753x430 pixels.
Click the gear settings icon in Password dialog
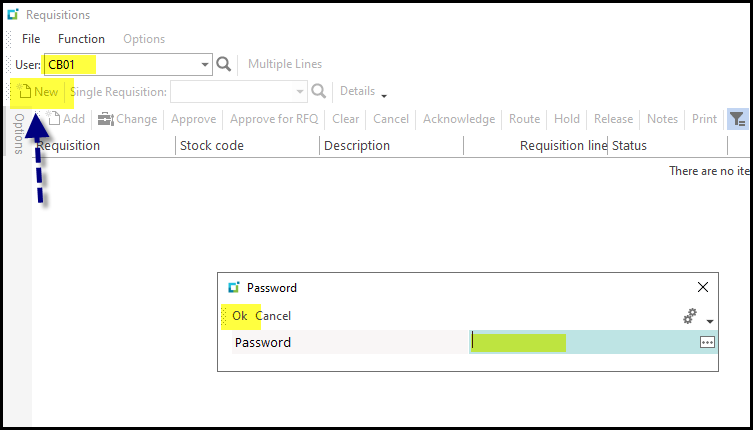tap(690, 316)
